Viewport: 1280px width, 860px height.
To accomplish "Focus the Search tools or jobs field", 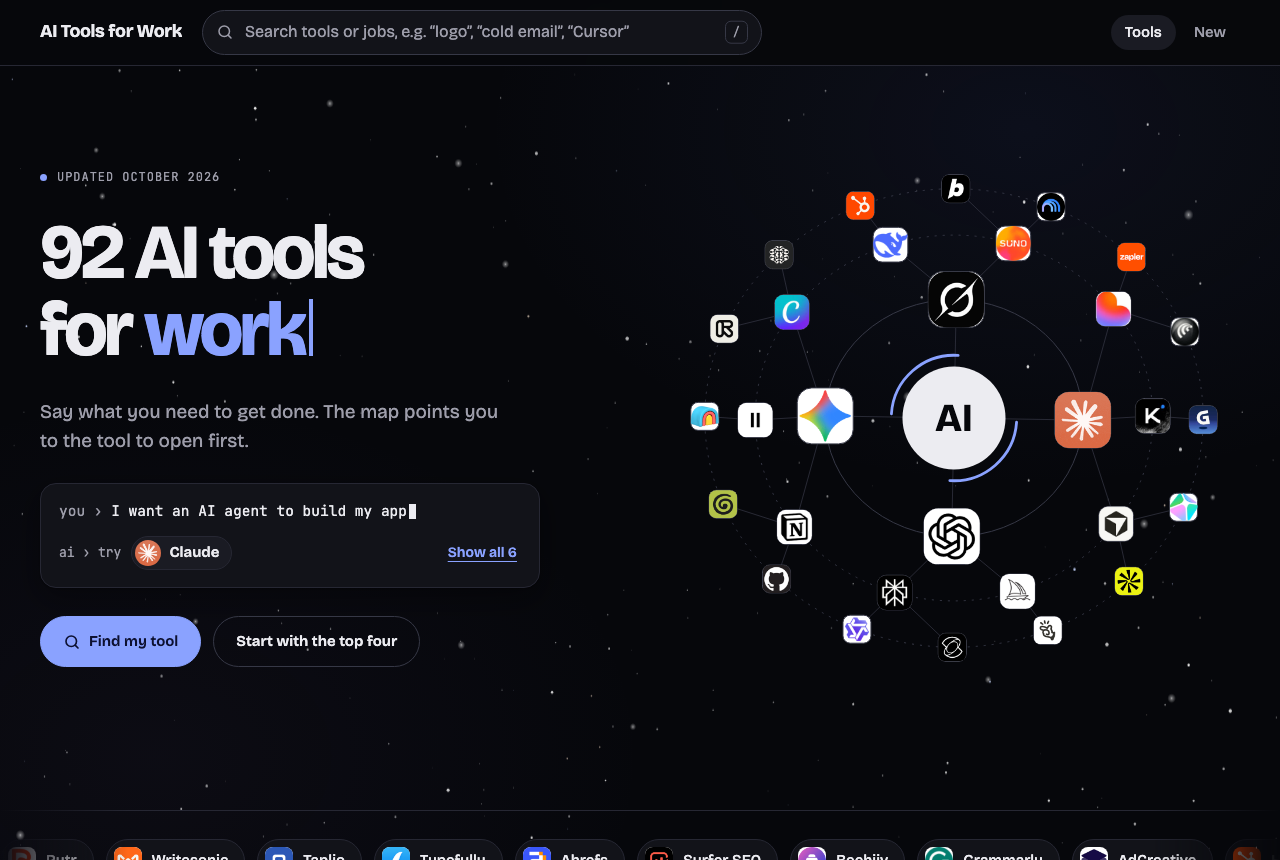I will pyautogui.click(x=482, y=32).
